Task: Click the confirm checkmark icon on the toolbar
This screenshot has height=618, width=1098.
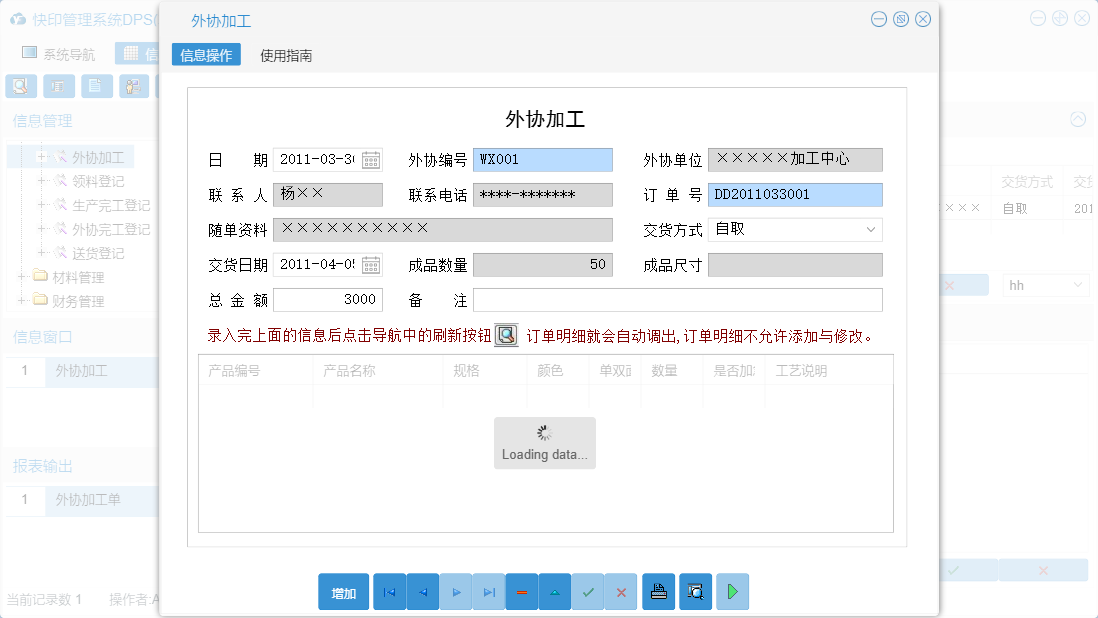Action: click(x=588, y=591)
